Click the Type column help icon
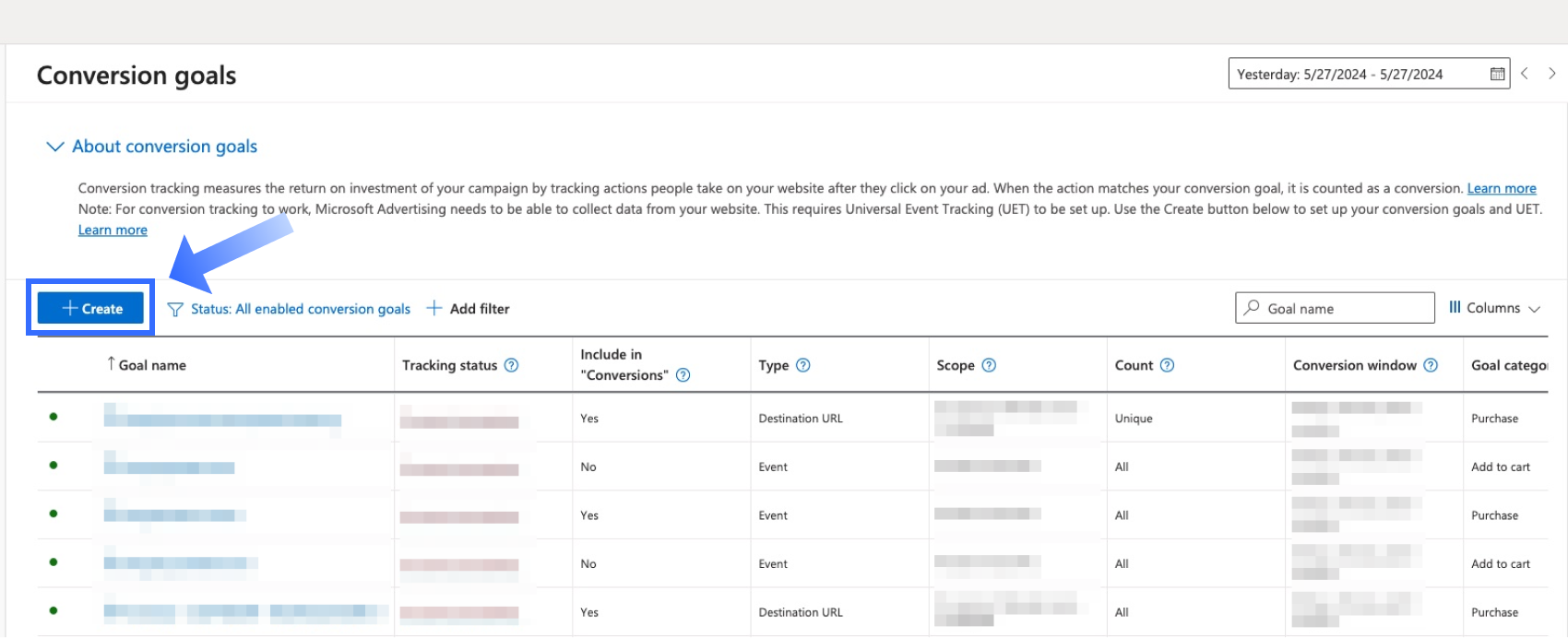1568x638 pixels. pyautogui.click(x=803, y=365)
